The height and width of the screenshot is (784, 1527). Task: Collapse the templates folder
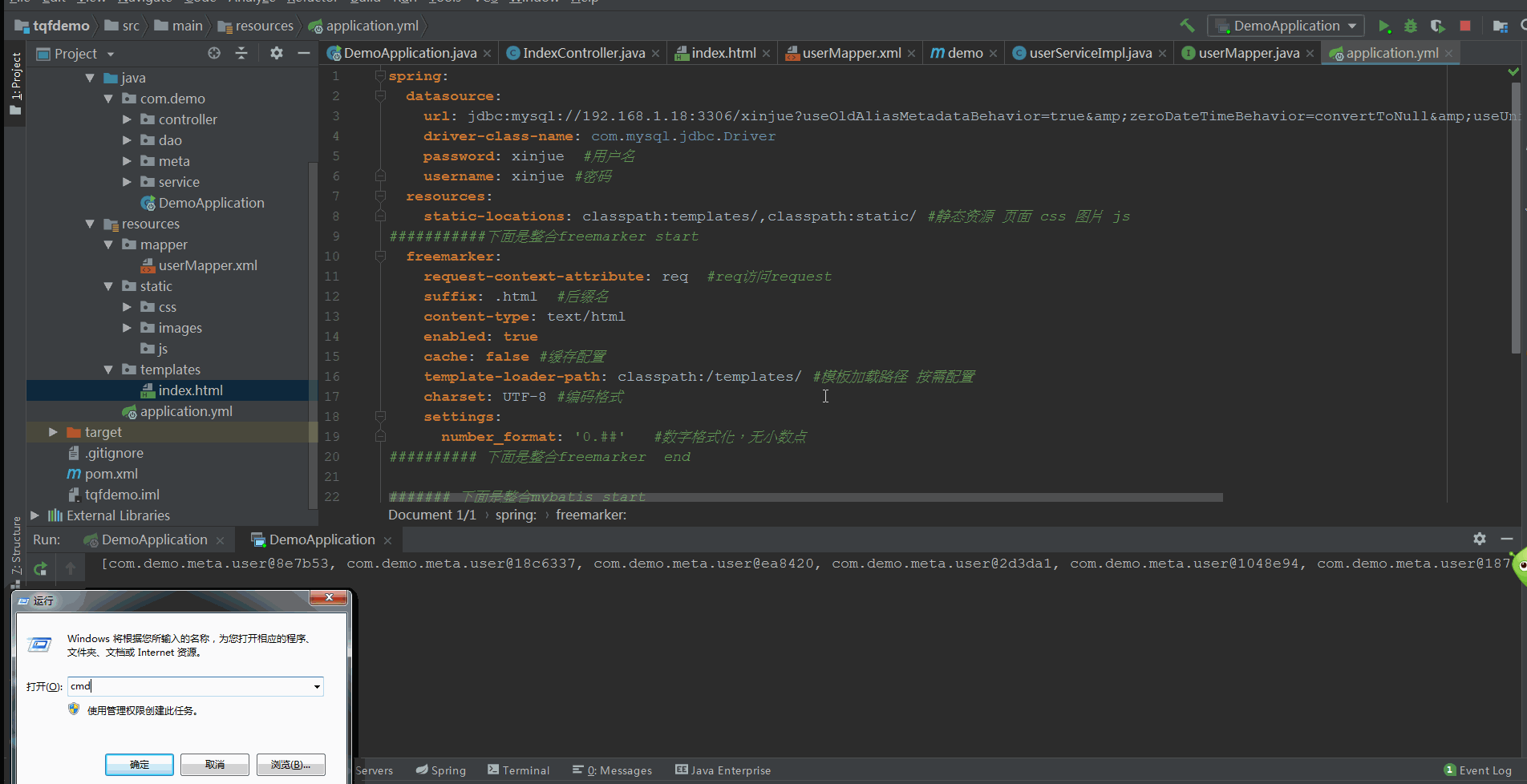pos(108,370)
